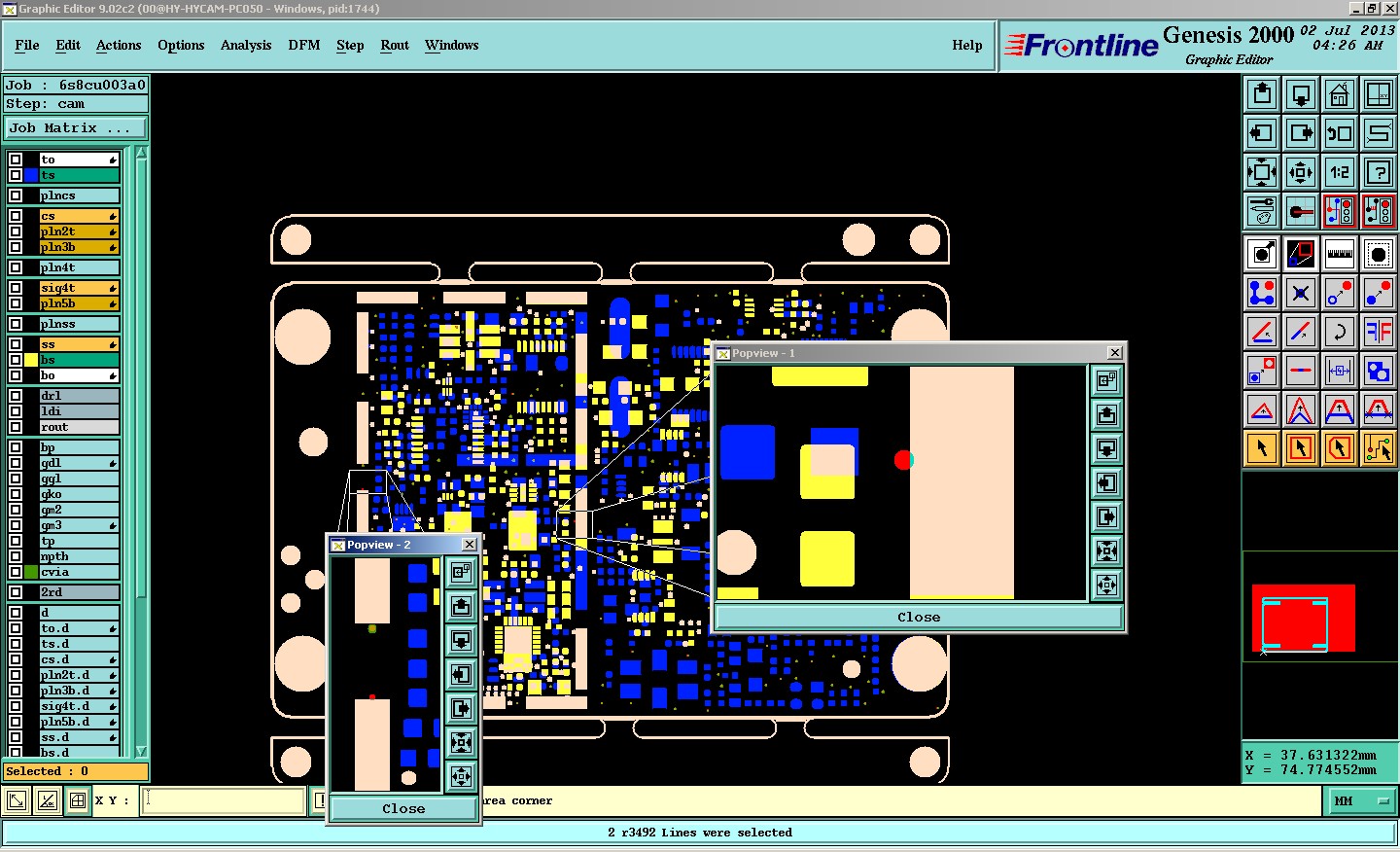Select the rotate arrow tool icon
The width and height of the screenshot is (1400, 852).
click(x=1340, y=332)
